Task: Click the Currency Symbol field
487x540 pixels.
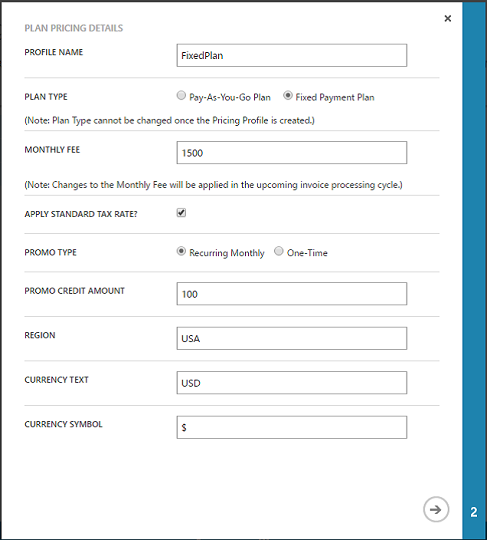Action: [x=292, y=427]
